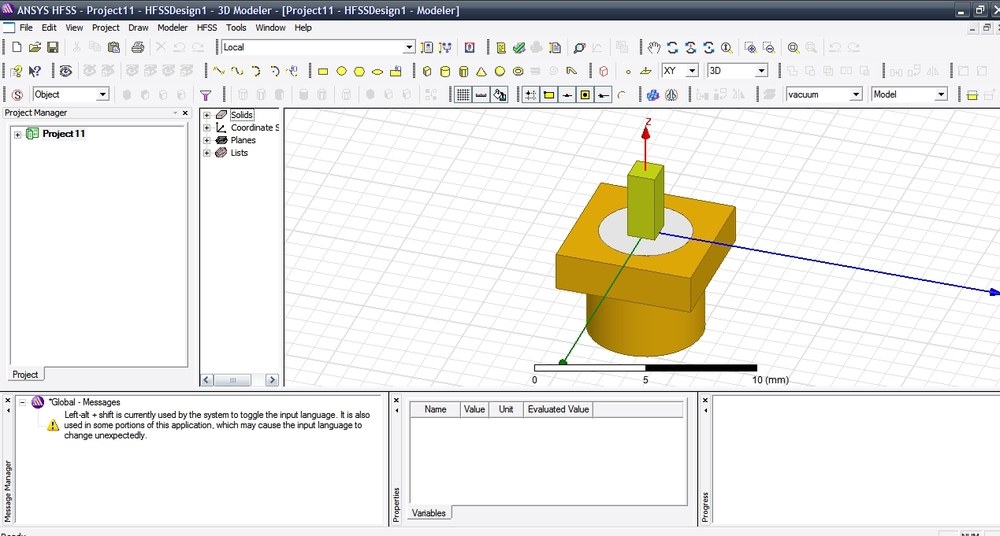The width and height of the screenshot is (1000, 536).
Task: Select the Draw Torus tool
Action: click(518, 71)
